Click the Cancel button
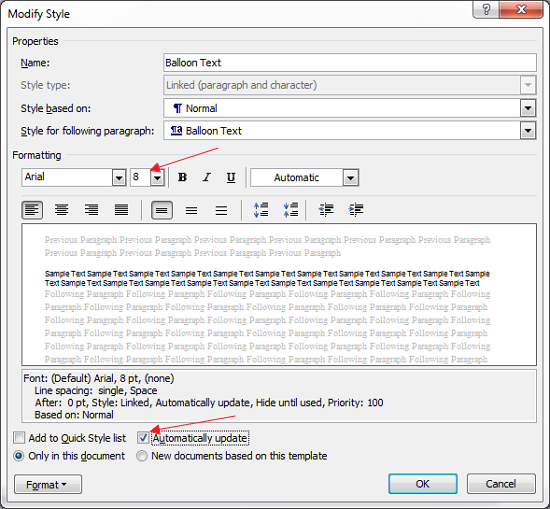550x509 pixels. coord(501,484)
